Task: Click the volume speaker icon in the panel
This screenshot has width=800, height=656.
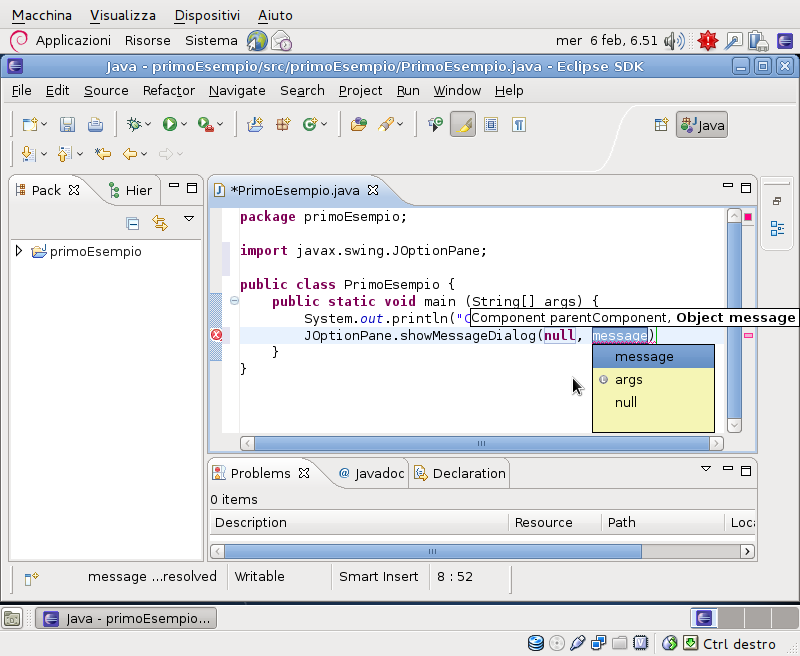Action: [x=673, y=41]
